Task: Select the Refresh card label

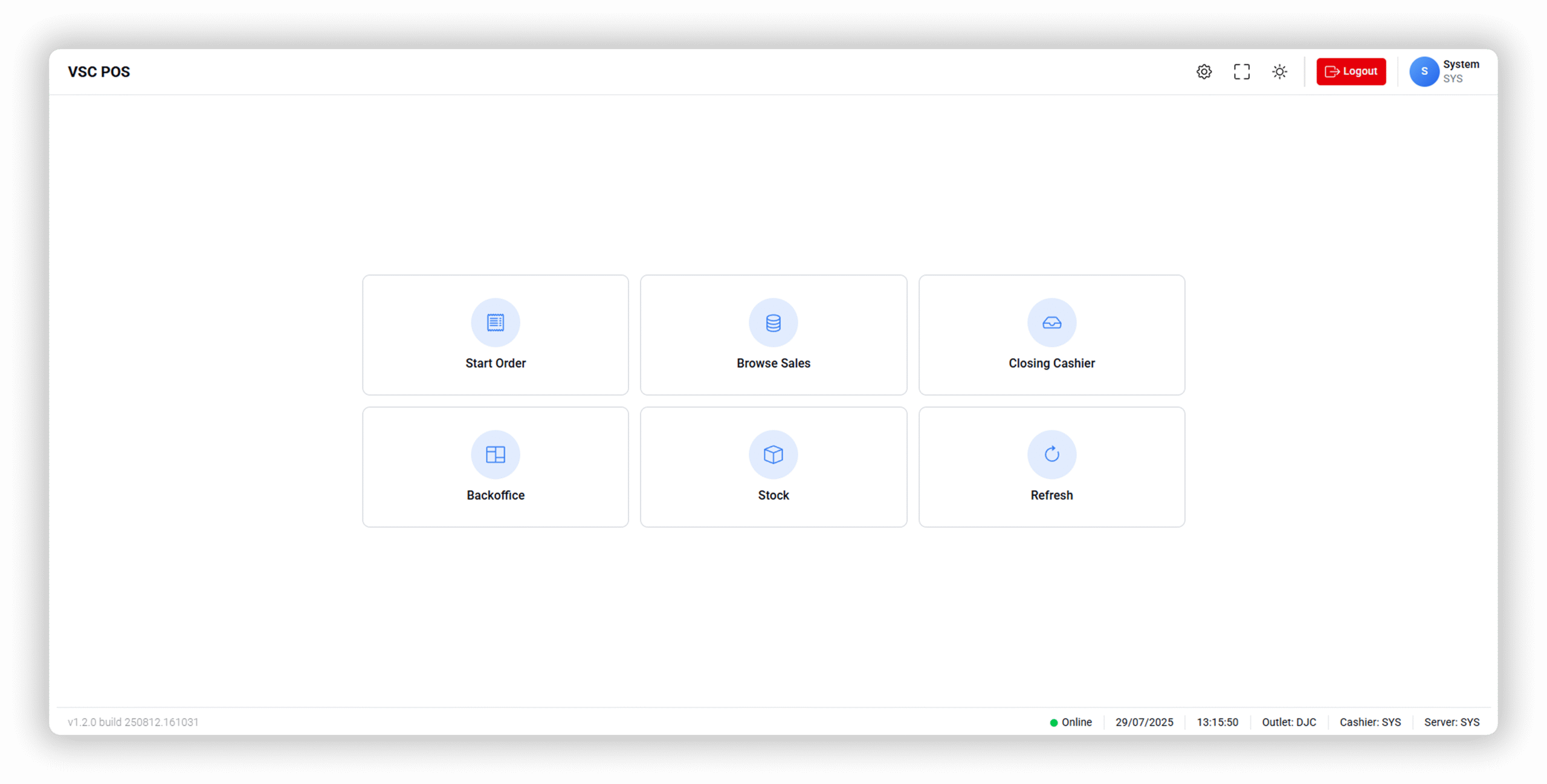Action: coord(1051,495)
